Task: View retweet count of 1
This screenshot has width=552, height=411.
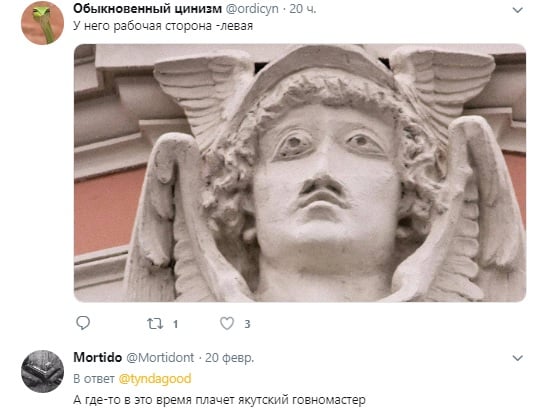Action: pos(175,324)
